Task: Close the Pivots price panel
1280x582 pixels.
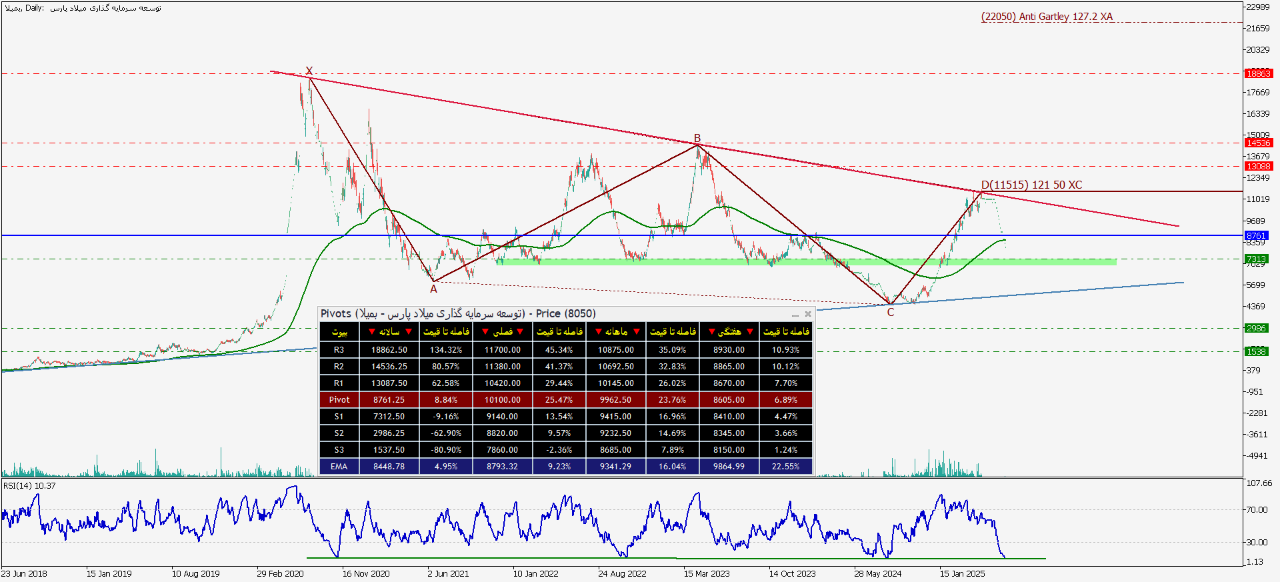Action: [x=808, y=314]
